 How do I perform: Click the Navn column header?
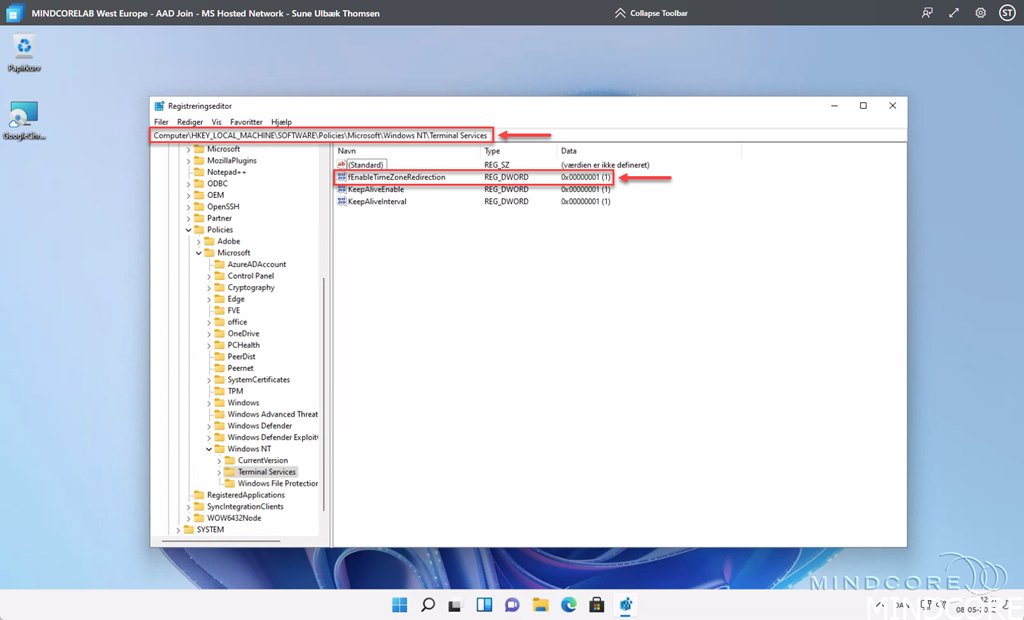(x=347, y=151)
